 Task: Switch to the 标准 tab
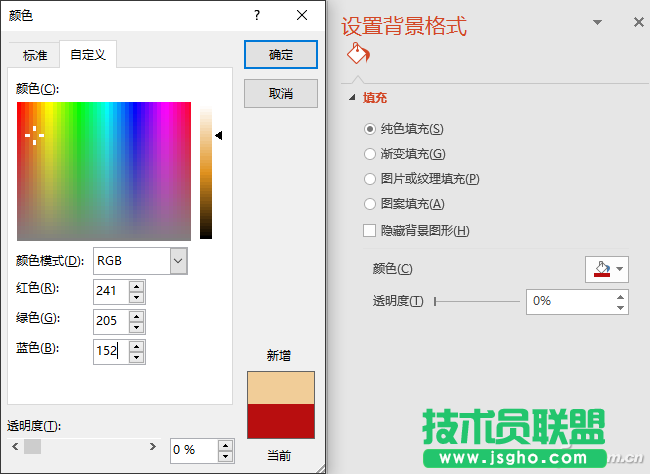click(35, 55)
